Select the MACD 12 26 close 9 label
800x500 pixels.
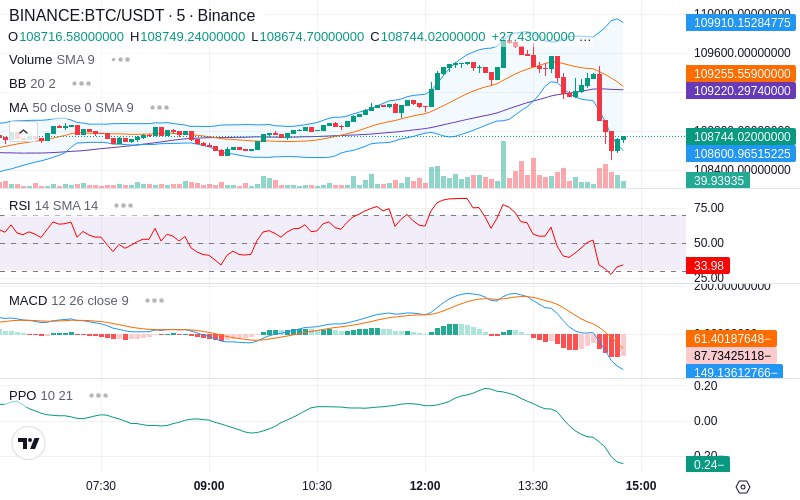68,301
